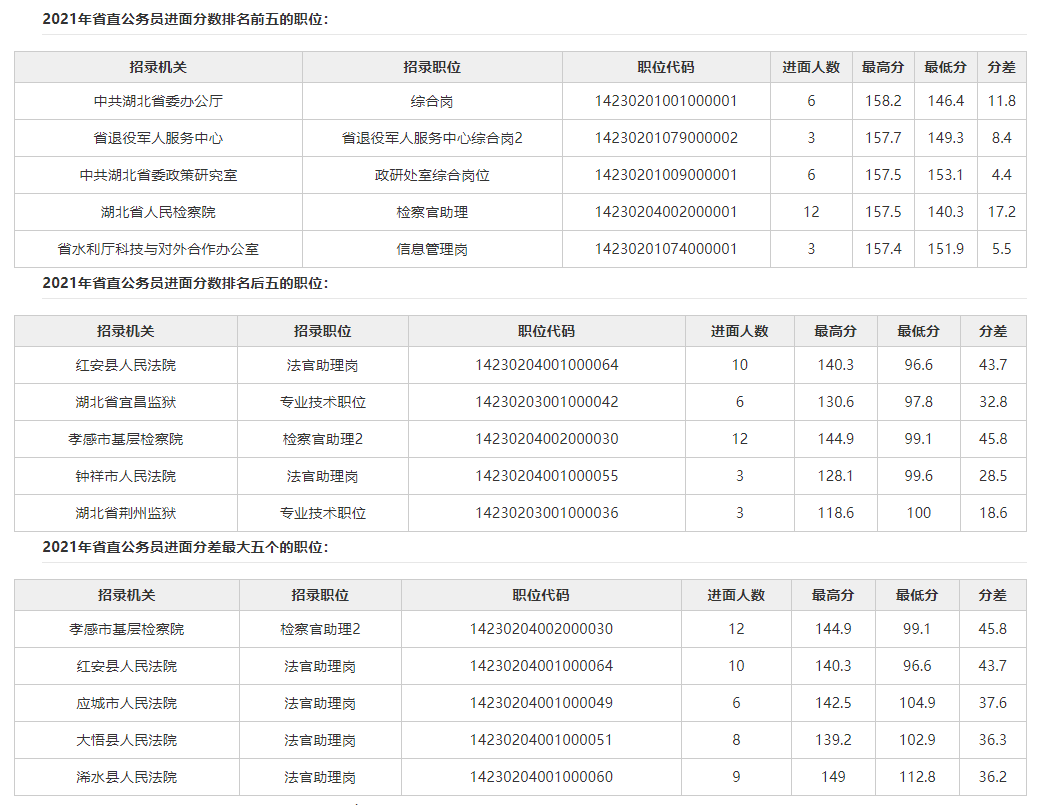Select the lowest score 146.4
The height and width of the screenshot is (805, 1042).
946,101
